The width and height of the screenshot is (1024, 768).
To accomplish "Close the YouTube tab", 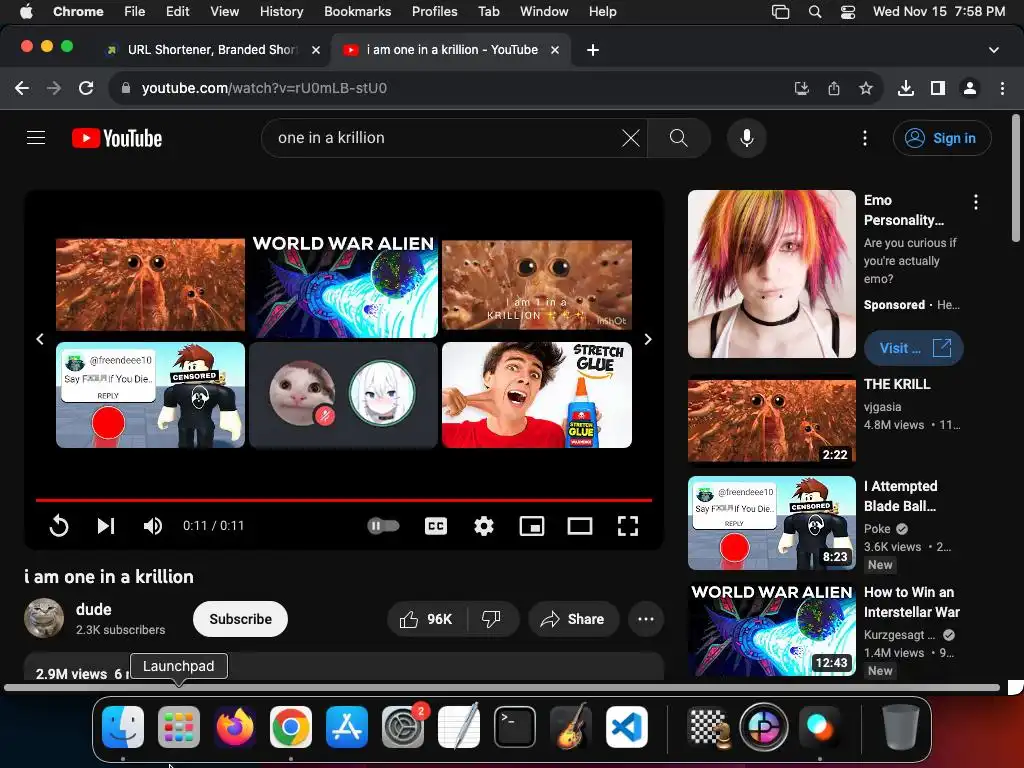I will (x=555, y=50).
